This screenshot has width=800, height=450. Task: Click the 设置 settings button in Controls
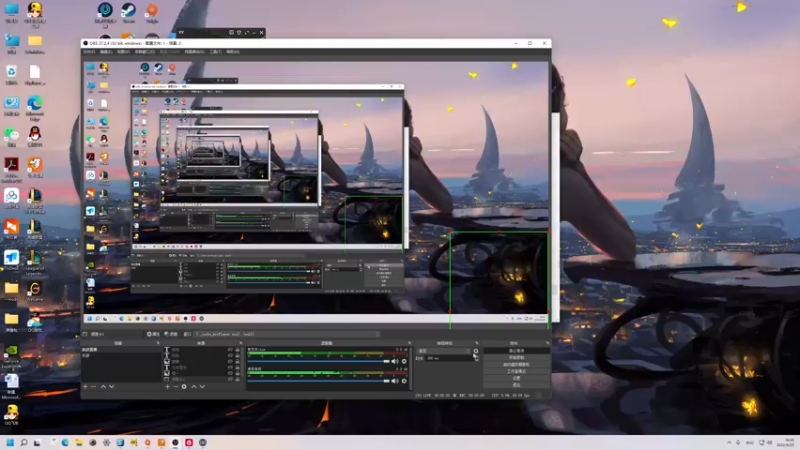coord(516,378)
